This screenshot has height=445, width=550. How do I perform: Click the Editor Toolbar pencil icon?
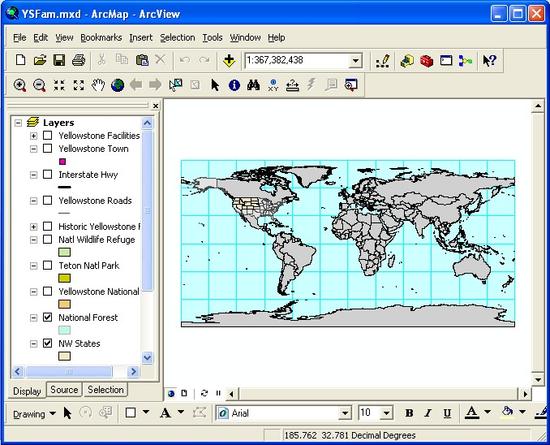pos(383,61)
